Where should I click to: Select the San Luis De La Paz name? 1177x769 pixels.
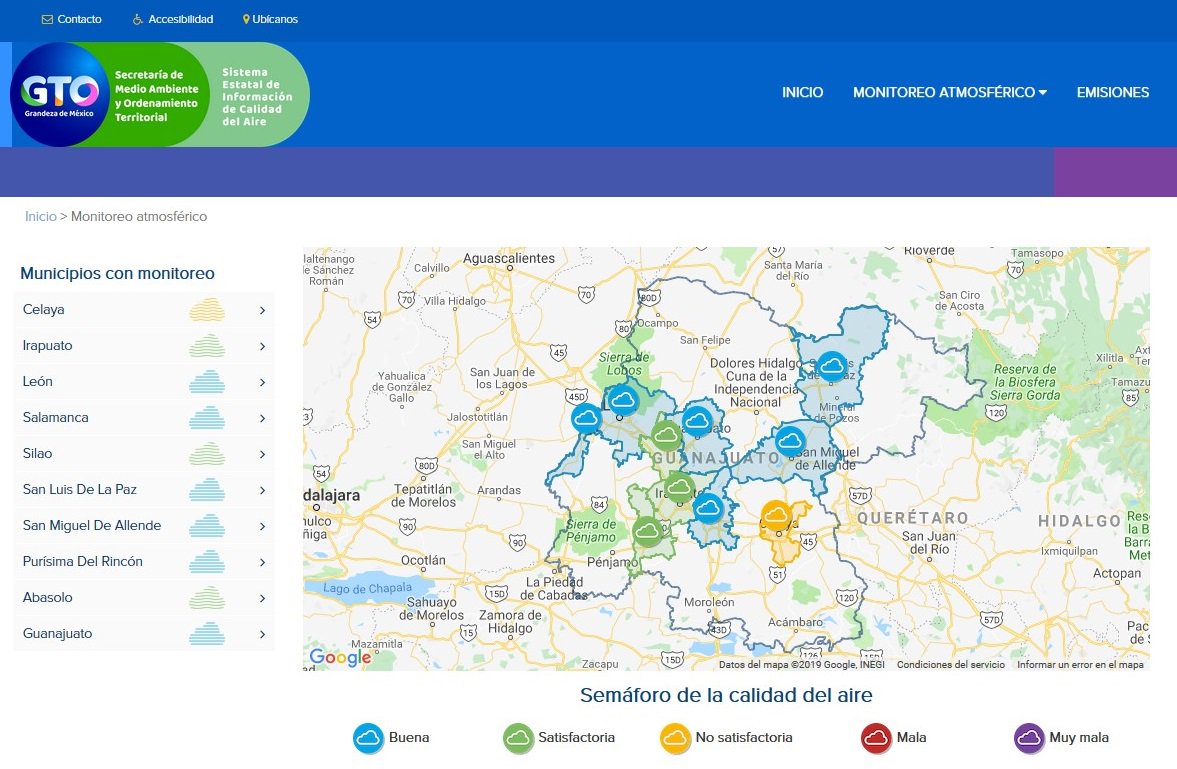coord(80,490)
